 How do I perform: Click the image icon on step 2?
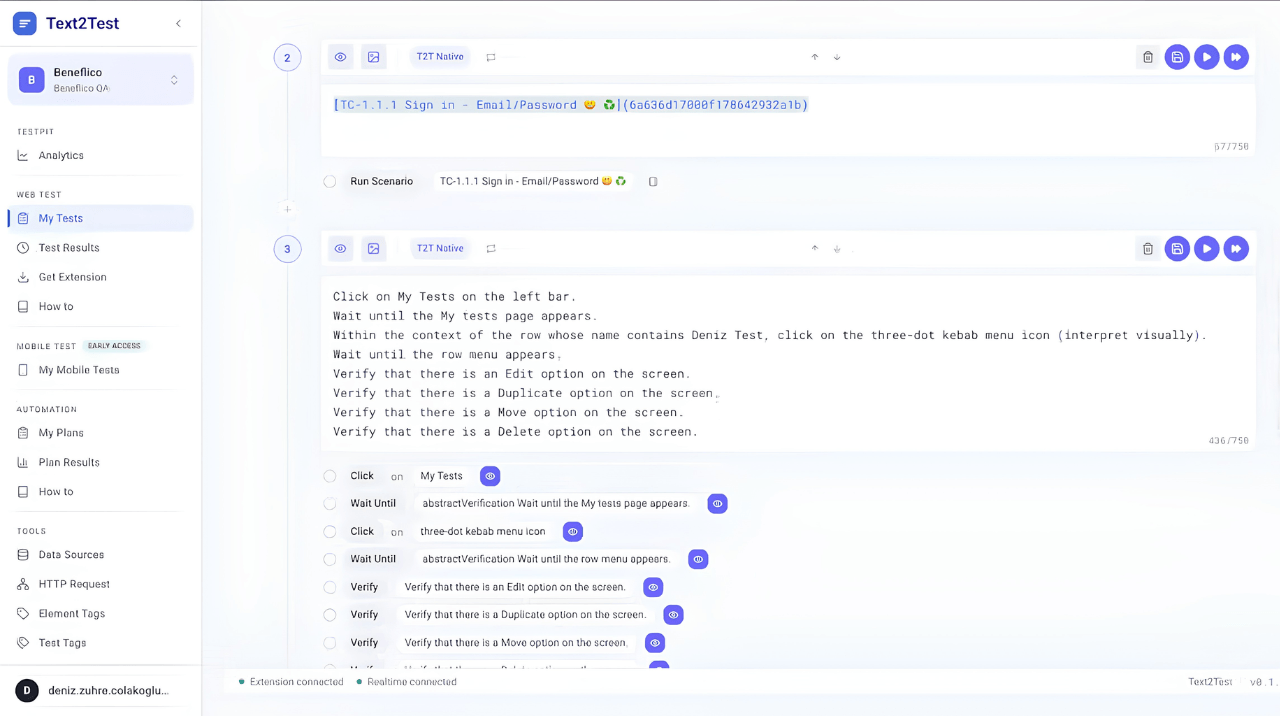(373, 57)
